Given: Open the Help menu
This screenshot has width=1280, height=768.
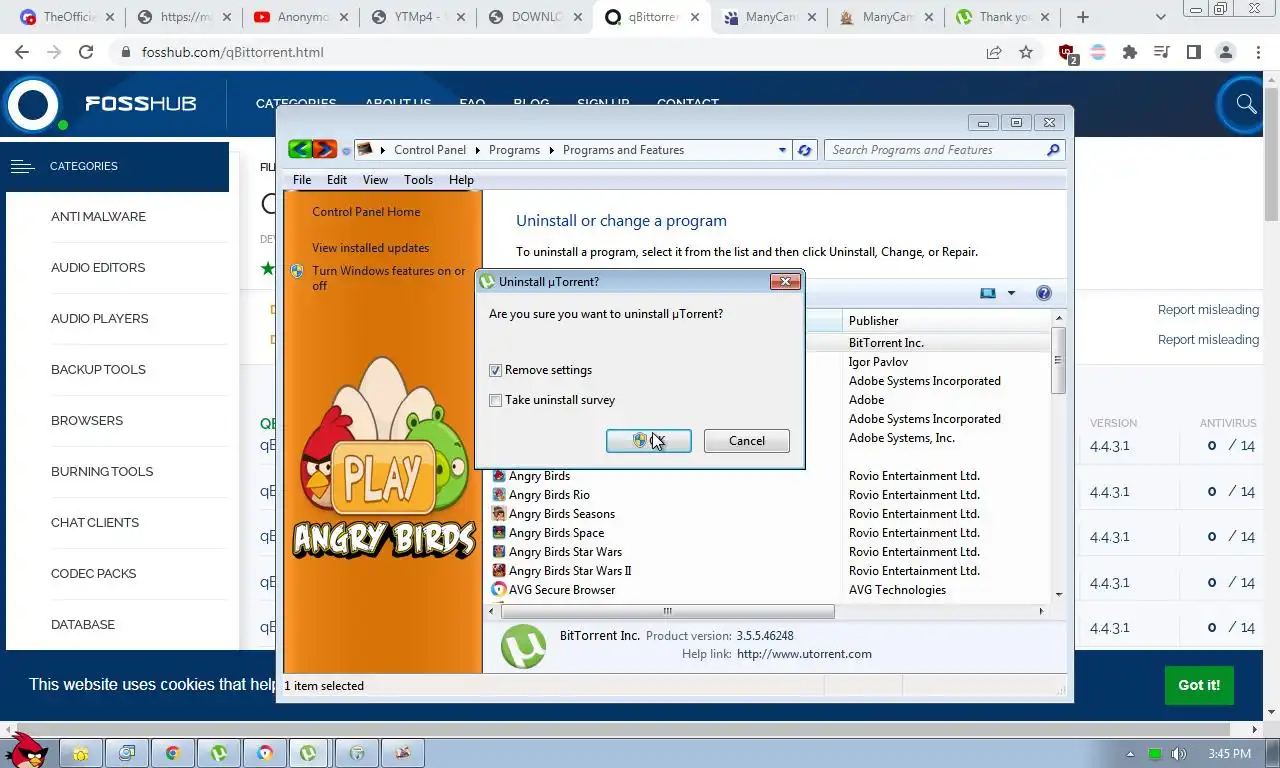Looking at the screenshot, I should (x=461, y=180).
